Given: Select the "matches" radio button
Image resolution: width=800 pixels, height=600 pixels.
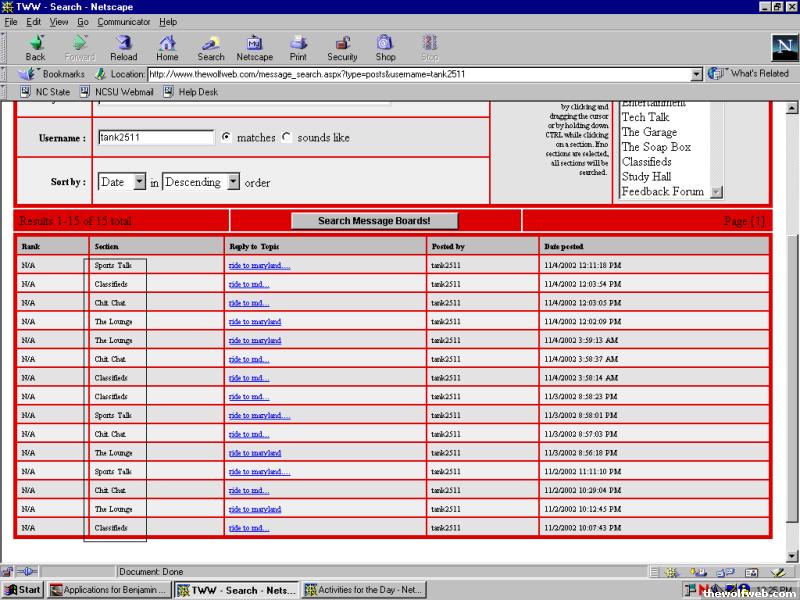Looking at the screenshot, I should click(226, 137).
